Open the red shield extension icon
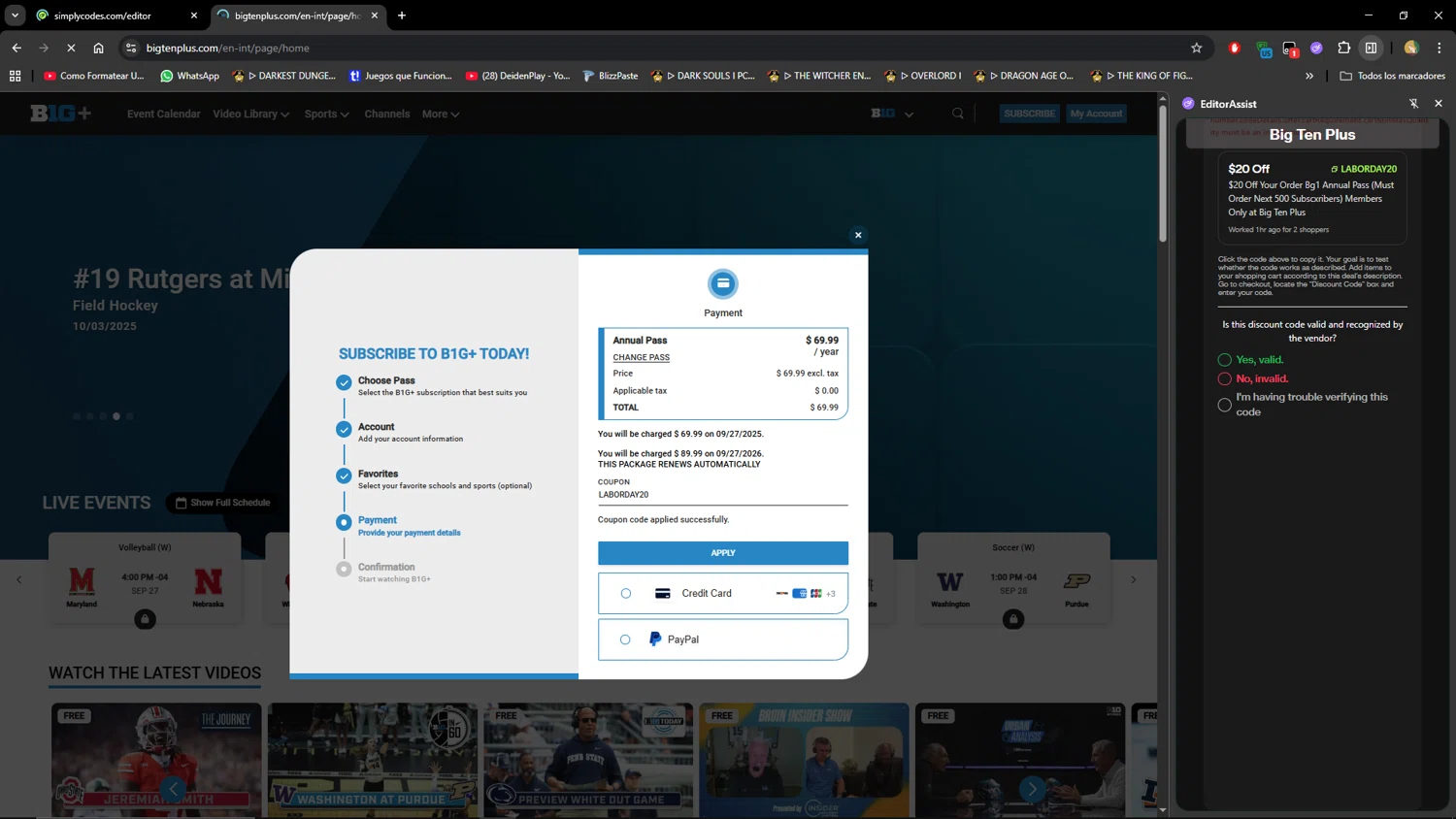Image resolution: width=1456 pixels, height=819 pixels. coord(1235,48)
